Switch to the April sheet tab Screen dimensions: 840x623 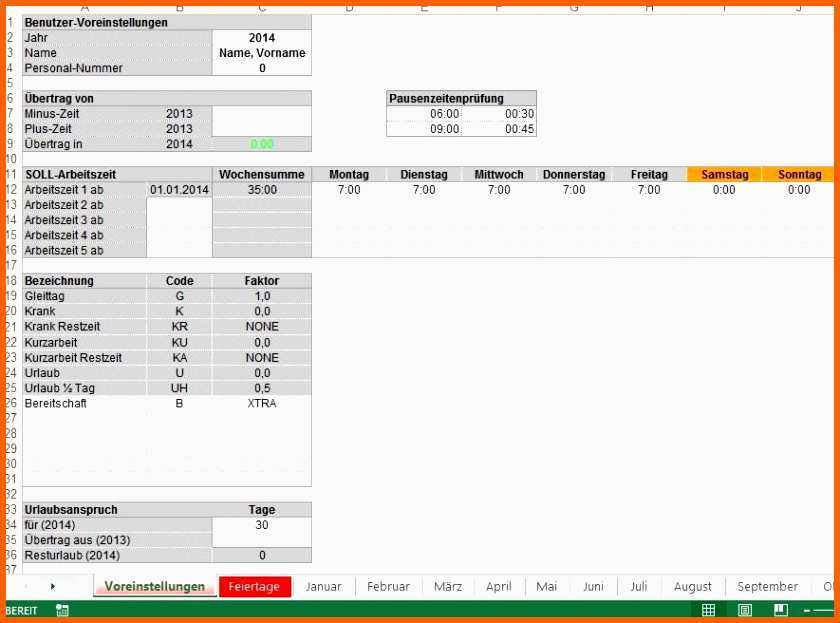(499, 587)
